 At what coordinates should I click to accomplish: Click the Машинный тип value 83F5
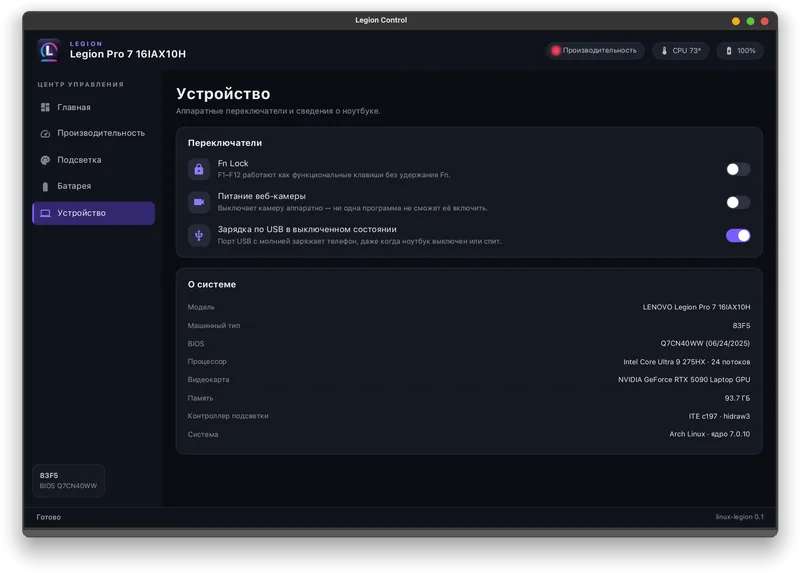point(741,326)
